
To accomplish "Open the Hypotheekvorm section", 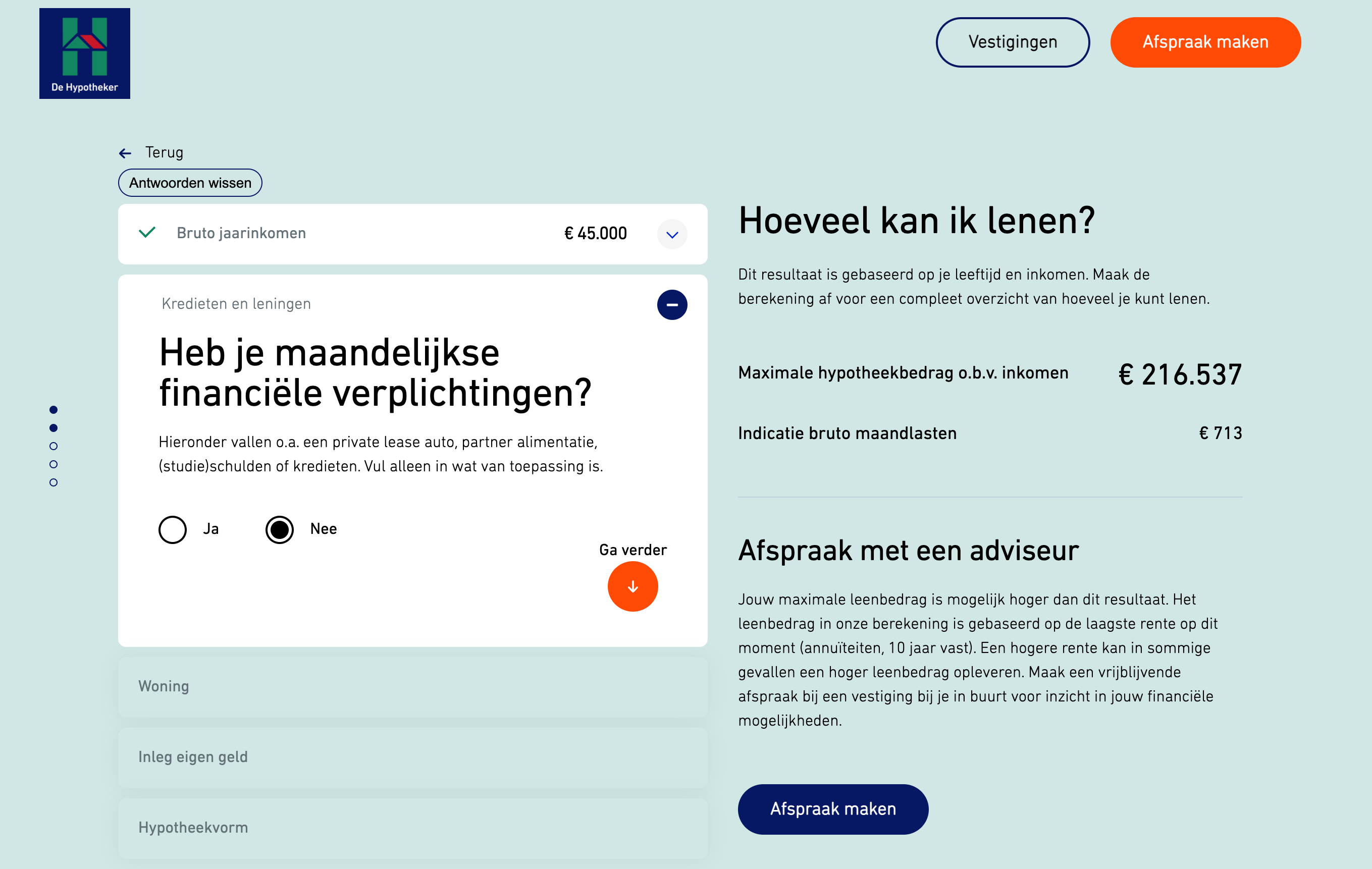I will pyautogui.click(x=412, y=828).
